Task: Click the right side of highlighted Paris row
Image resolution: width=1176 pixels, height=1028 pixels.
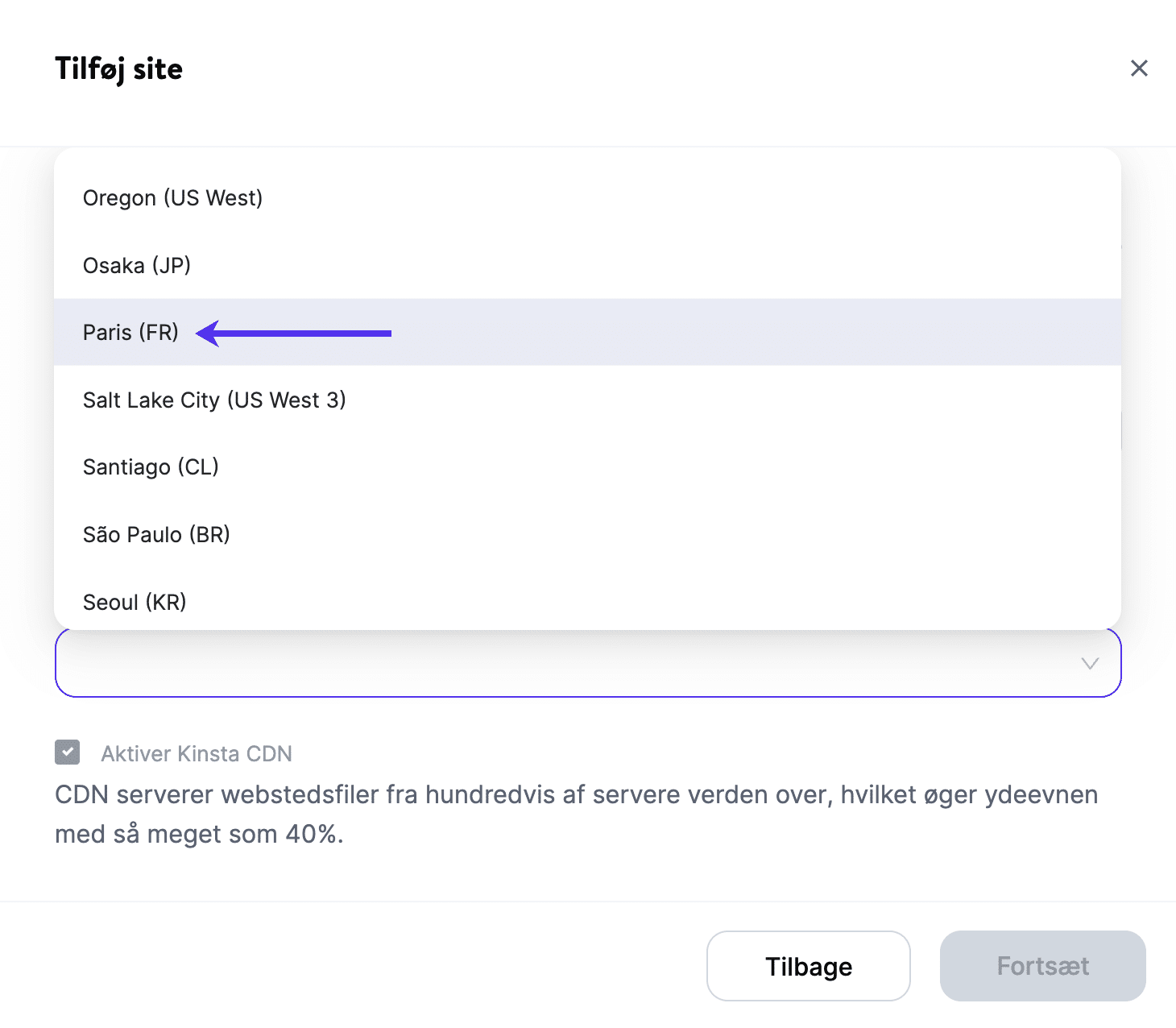Action: 805,333
